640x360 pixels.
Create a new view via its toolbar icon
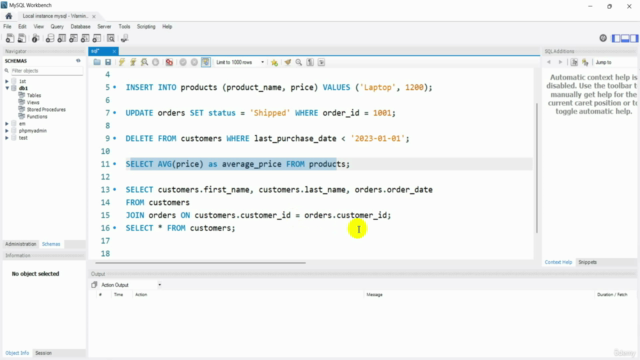coord(73,38)
